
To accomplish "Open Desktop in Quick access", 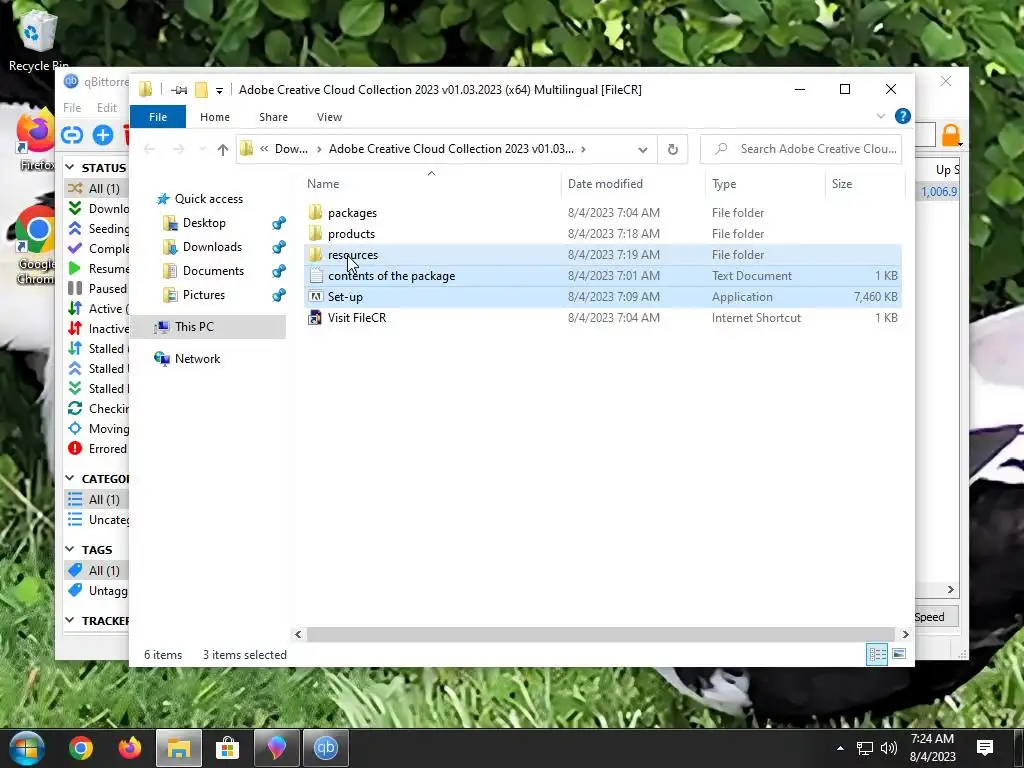I will point(204,223).
